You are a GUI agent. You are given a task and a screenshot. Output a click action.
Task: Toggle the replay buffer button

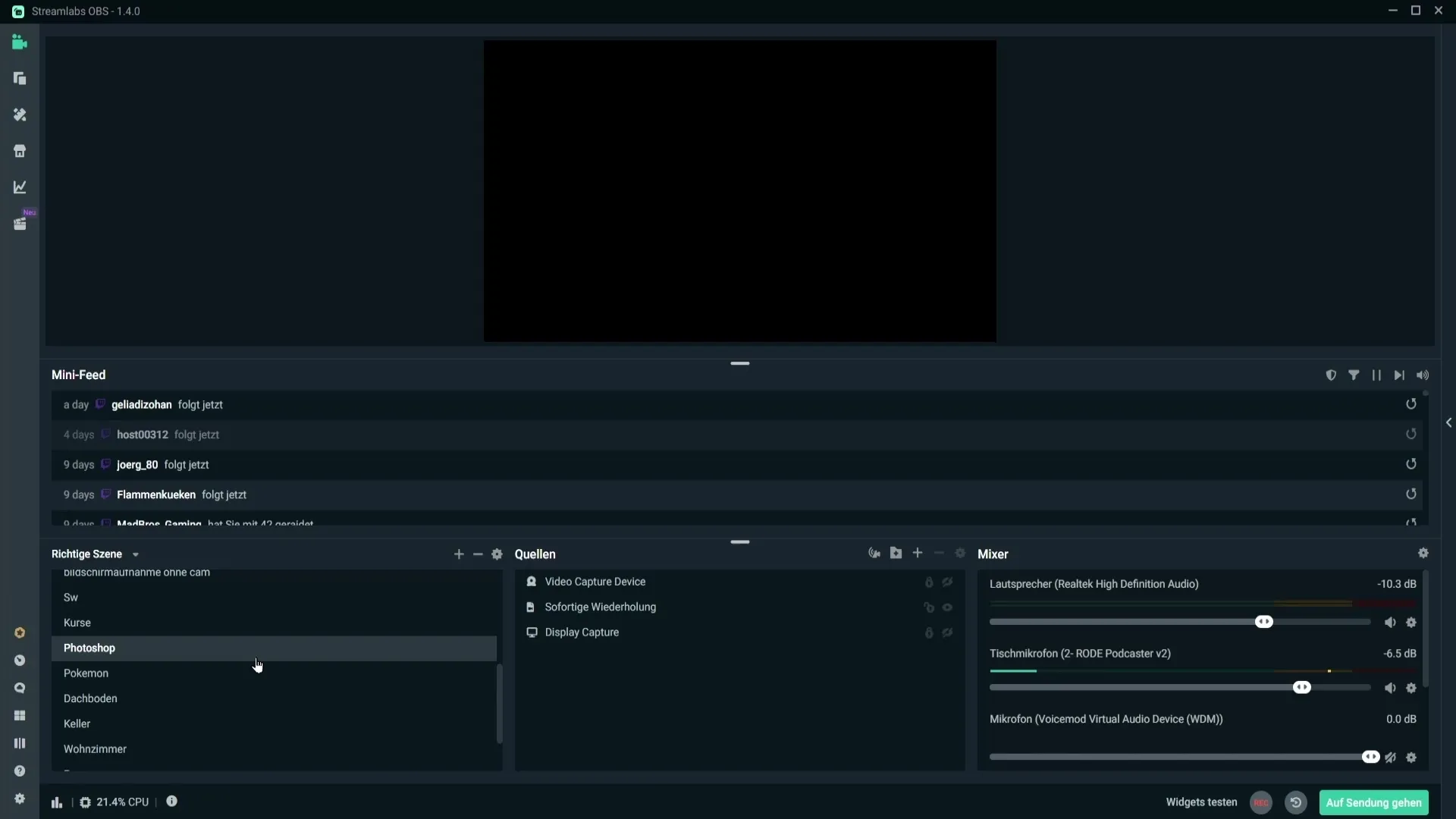pyautogui.click(x=1296, y=802)
